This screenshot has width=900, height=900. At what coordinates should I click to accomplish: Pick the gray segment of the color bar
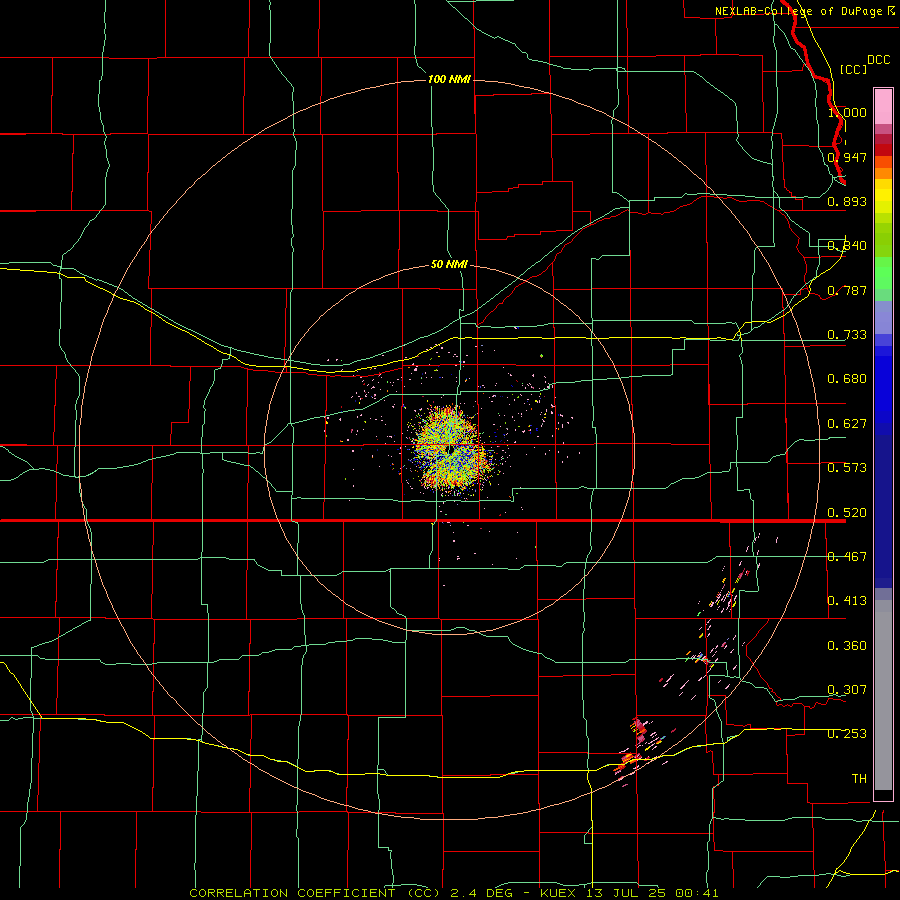883,695
